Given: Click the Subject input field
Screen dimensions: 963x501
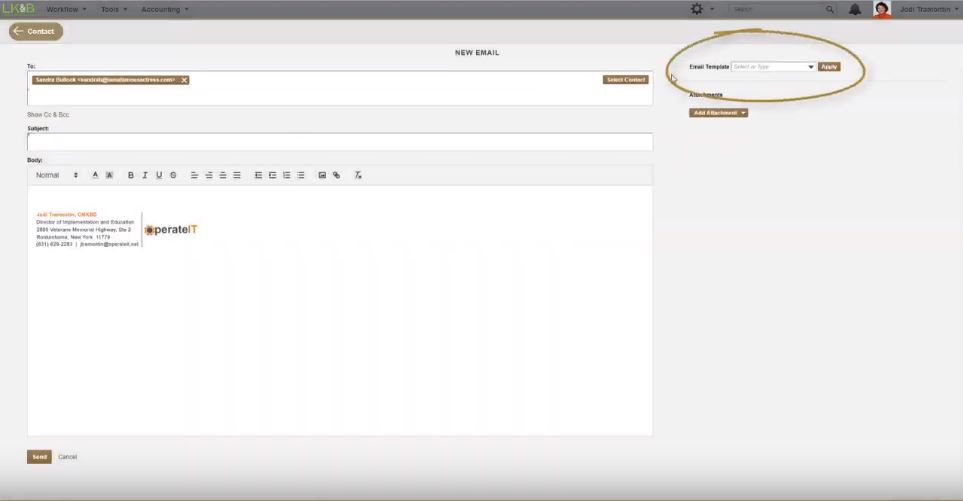Looking at the screenshot, I should (x=340, y=142).
